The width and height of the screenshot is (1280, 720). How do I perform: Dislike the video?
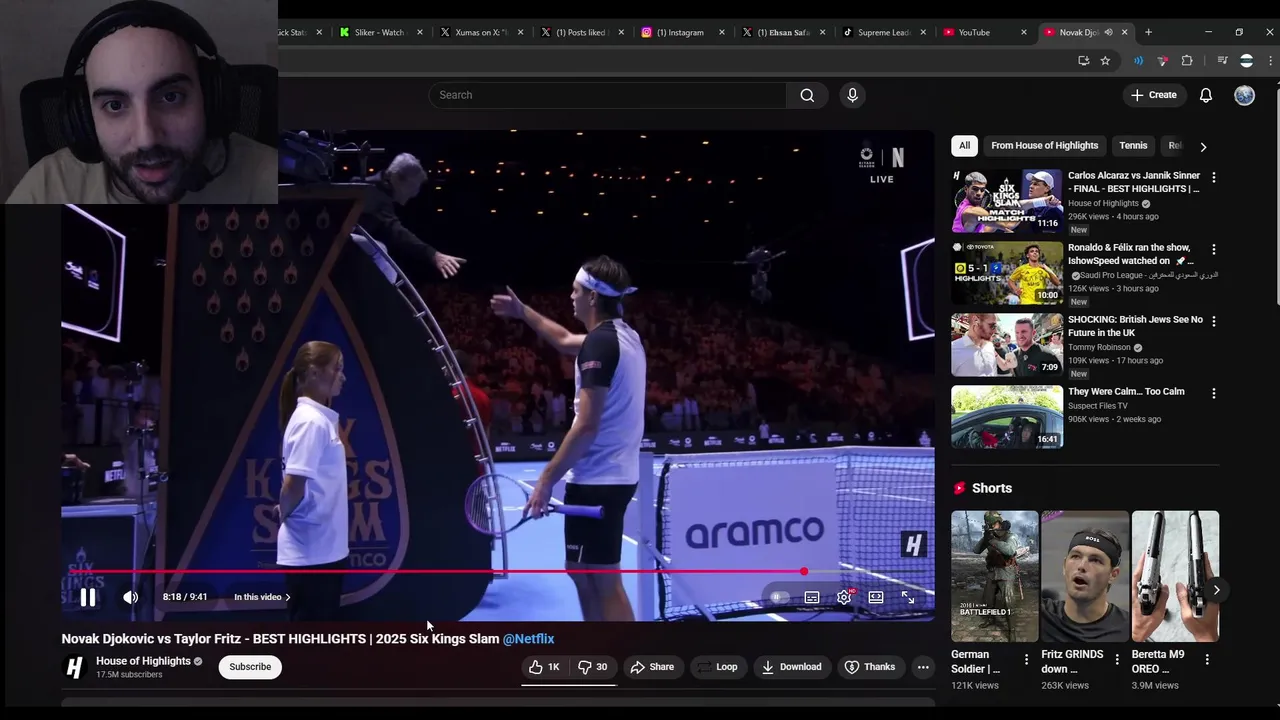[x=593, y=667]
